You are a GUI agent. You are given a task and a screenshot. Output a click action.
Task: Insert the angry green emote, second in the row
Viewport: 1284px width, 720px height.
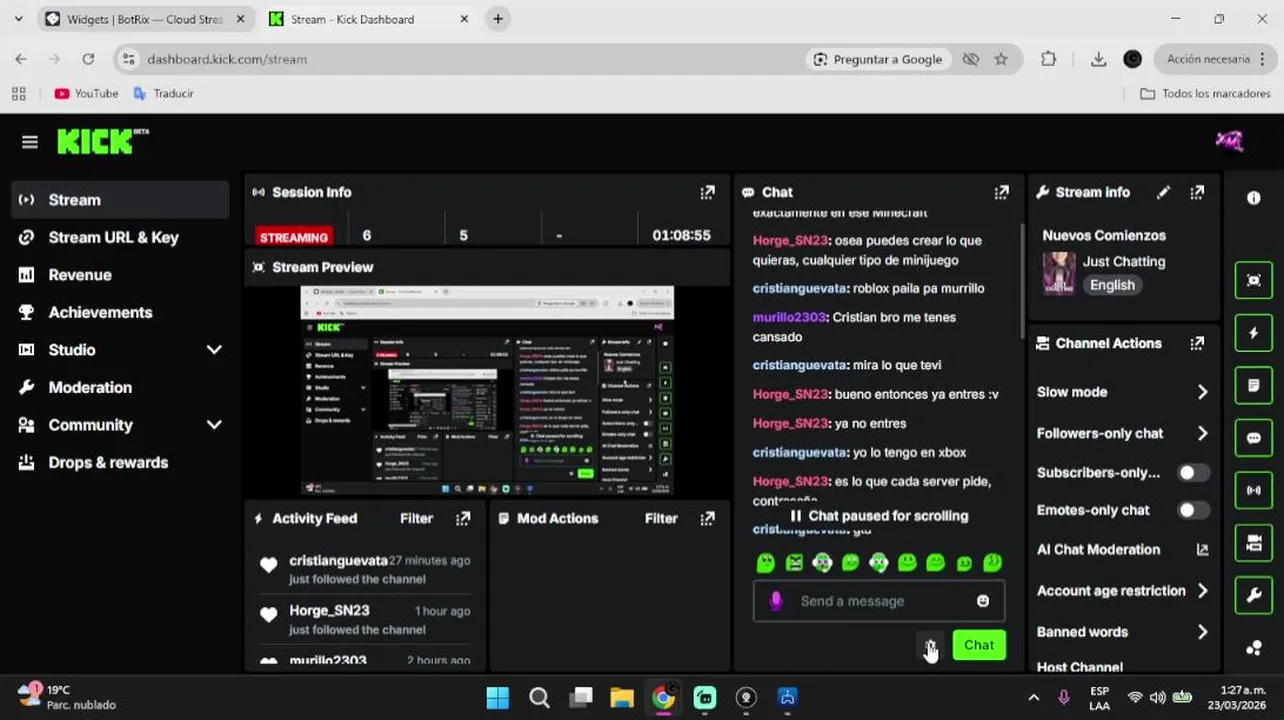click(794, 563)
